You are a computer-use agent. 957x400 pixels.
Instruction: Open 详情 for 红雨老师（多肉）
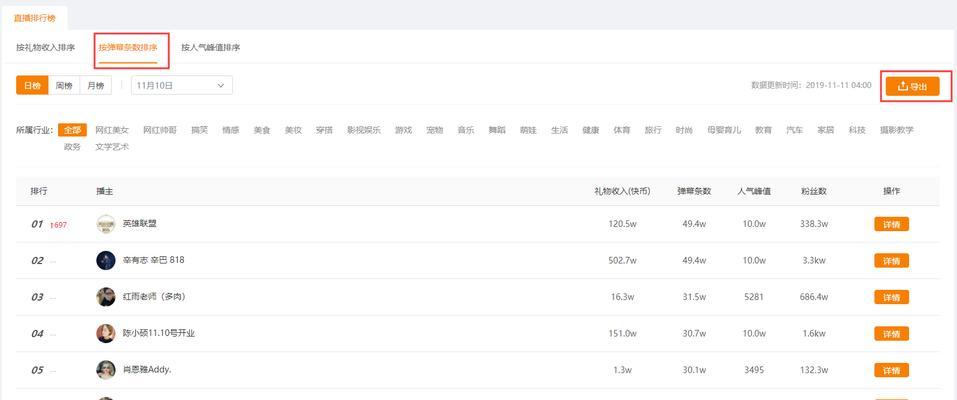pyautogui.click(x=892, y=297)
